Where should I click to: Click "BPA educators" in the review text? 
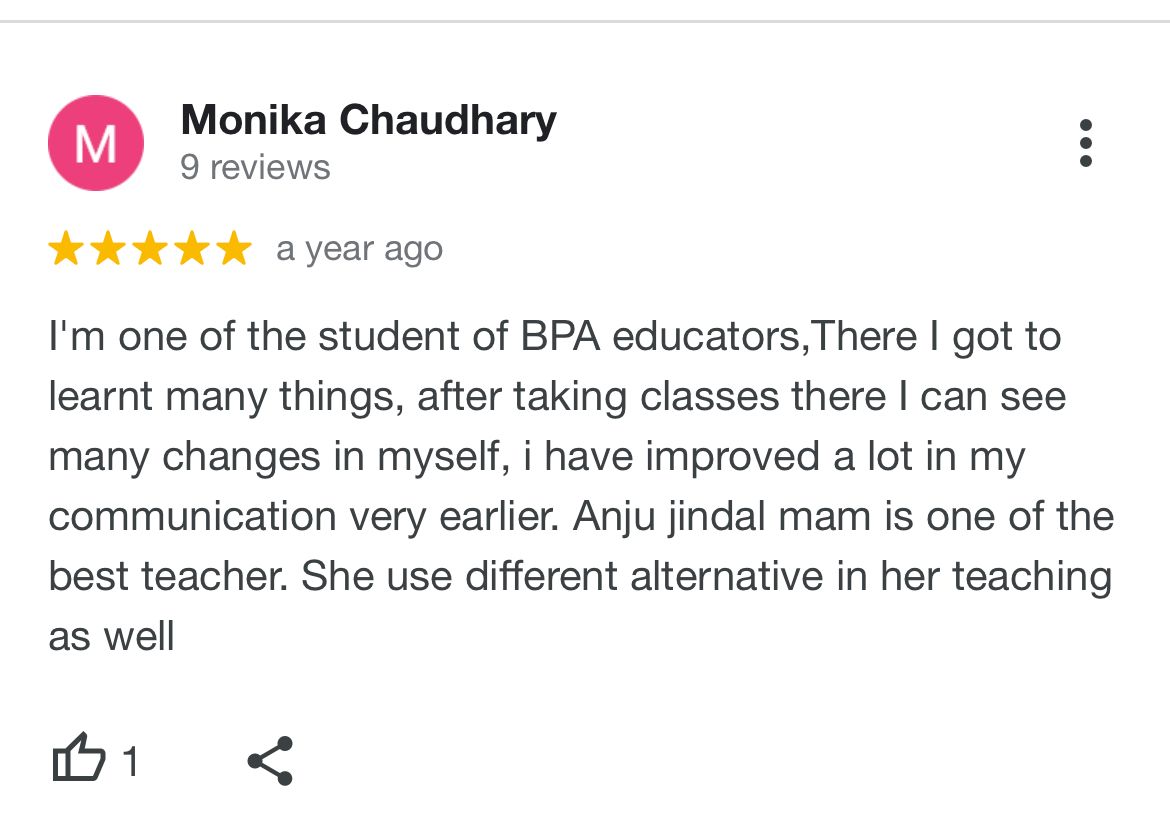point(660,337)
